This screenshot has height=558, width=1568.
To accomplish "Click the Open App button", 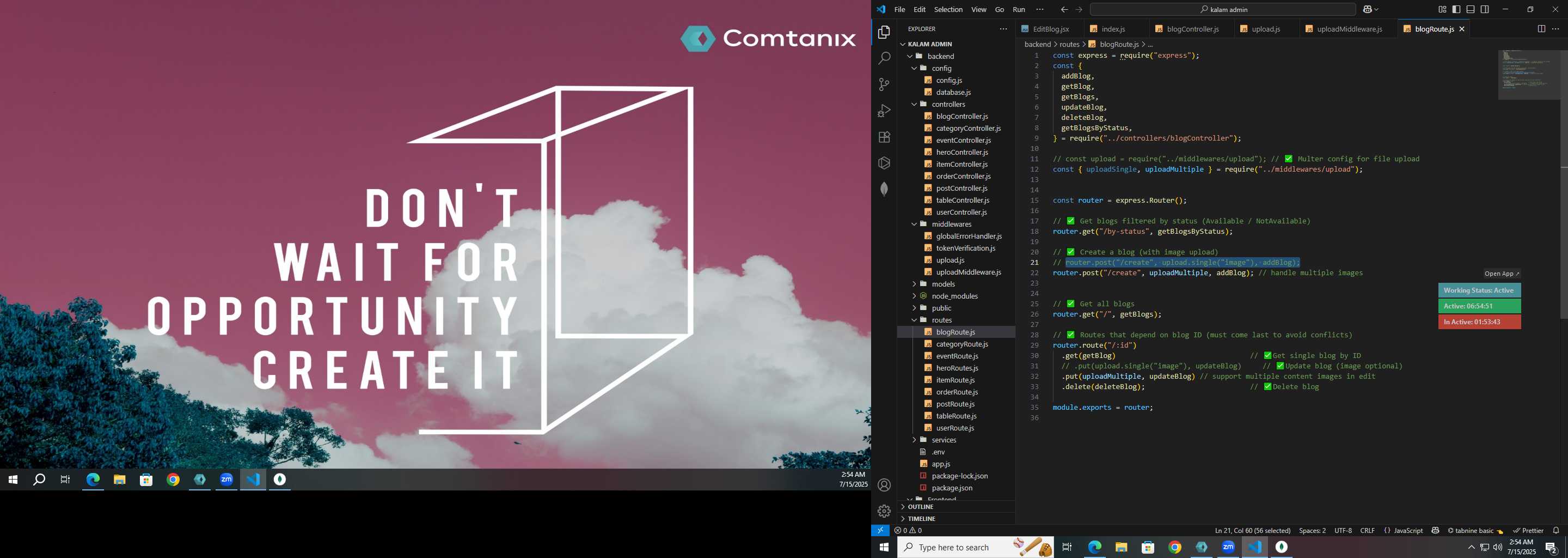I will point(1502,274).
